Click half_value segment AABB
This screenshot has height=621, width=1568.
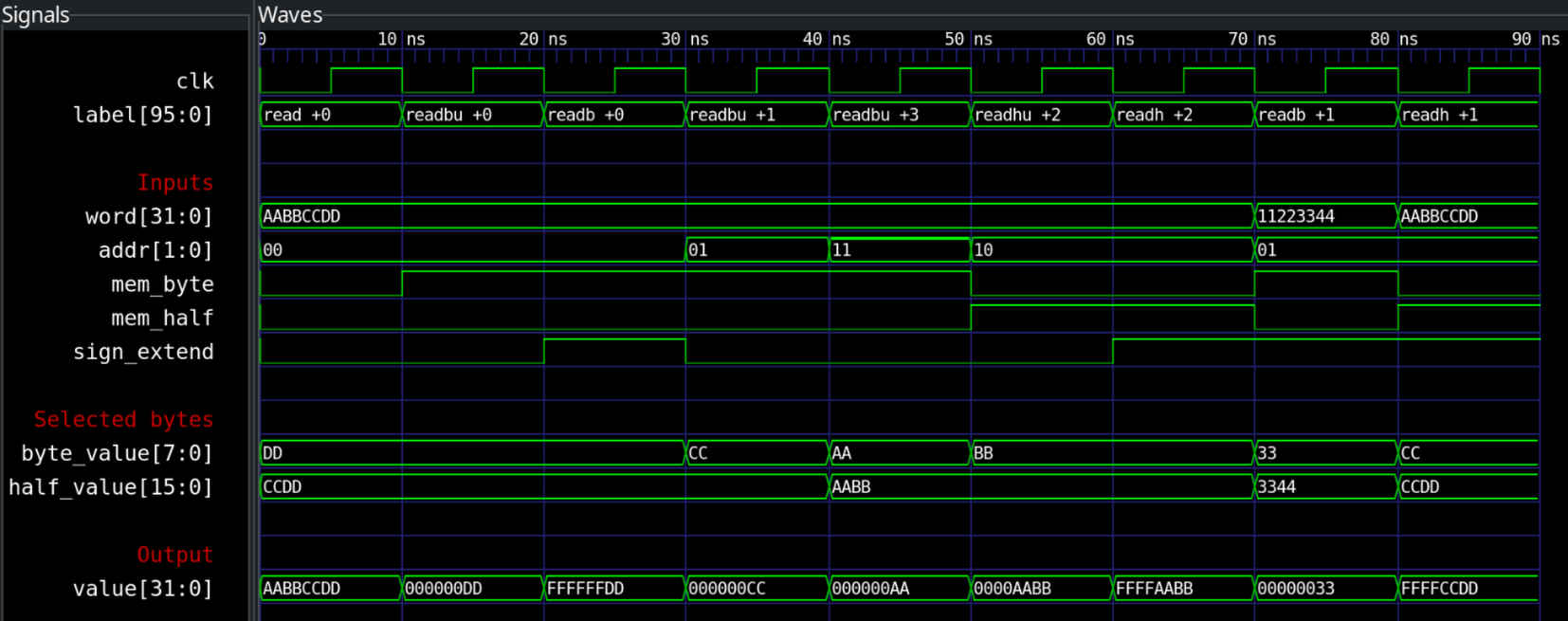(x=1041, y=487)
